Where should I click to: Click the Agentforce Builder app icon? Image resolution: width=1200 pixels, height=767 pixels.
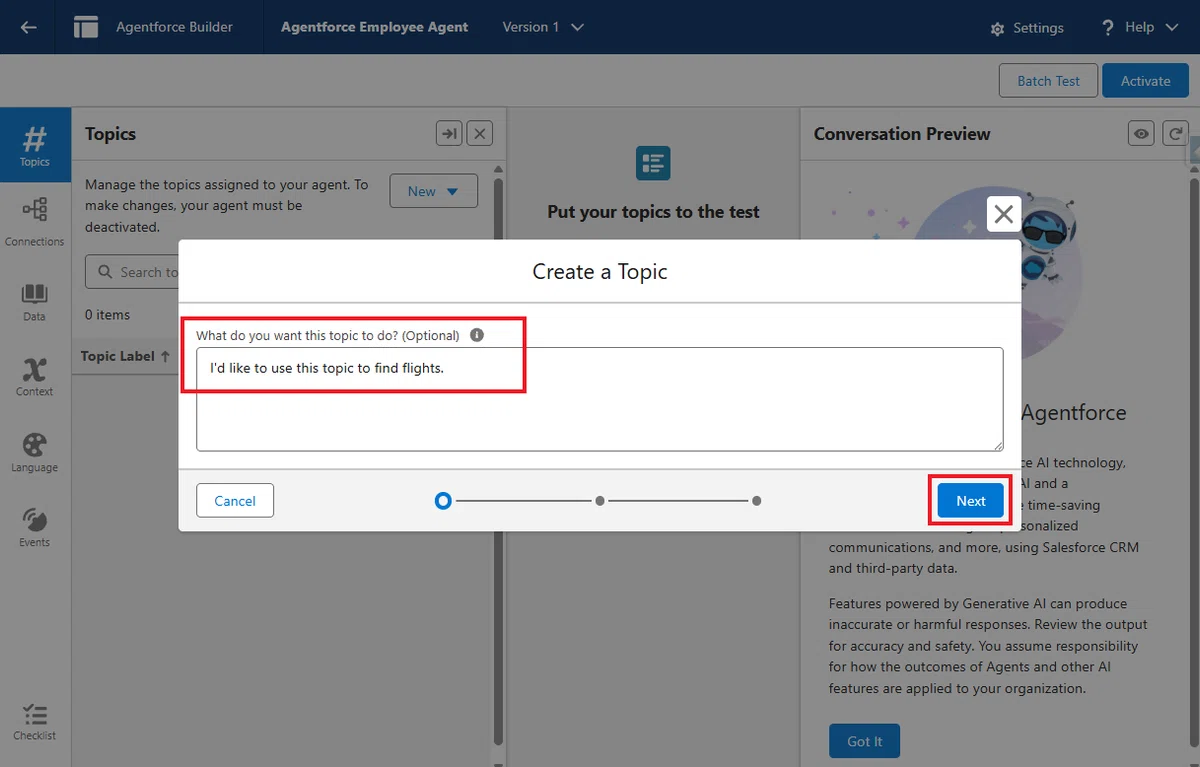click(x=86, y=27)
